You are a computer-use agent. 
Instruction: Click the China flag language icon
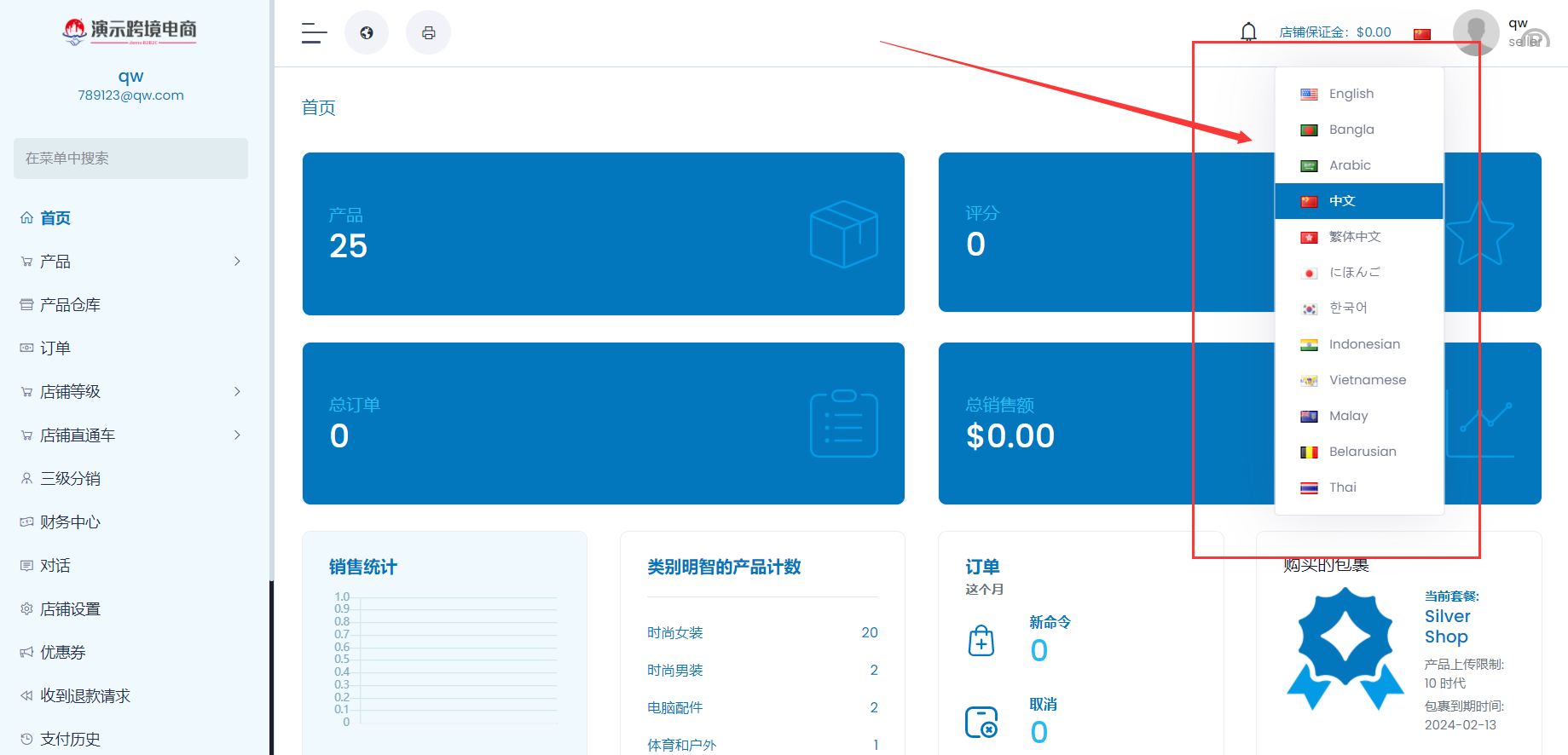[1421, 34]
